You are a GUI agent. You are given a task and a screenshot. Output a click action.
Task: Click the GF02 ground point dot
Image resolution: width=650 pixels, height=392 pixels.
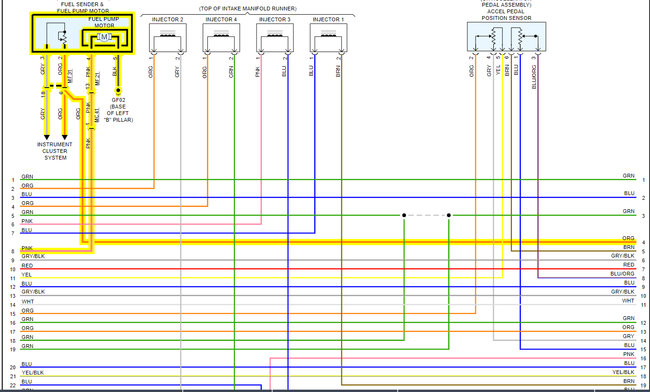[118, 90]
